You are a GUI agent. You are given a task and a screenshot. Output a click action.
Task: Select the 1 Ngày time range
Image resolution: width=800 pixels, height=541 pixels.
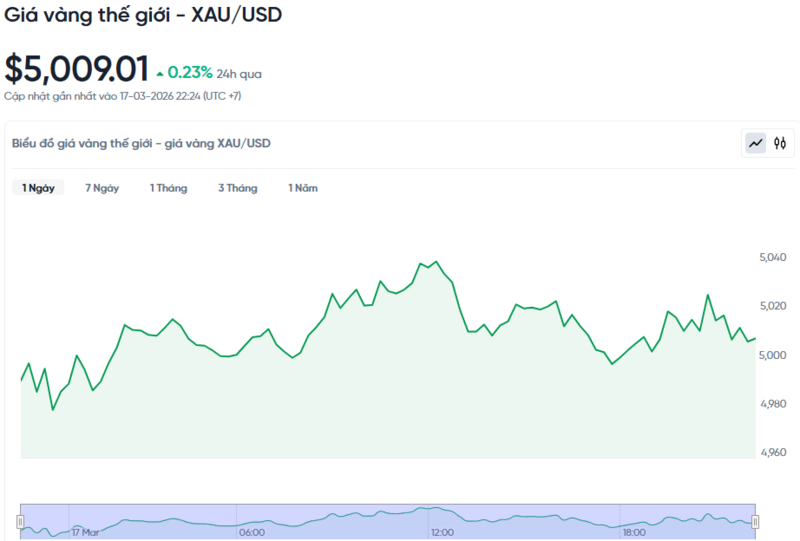(38, 188)
